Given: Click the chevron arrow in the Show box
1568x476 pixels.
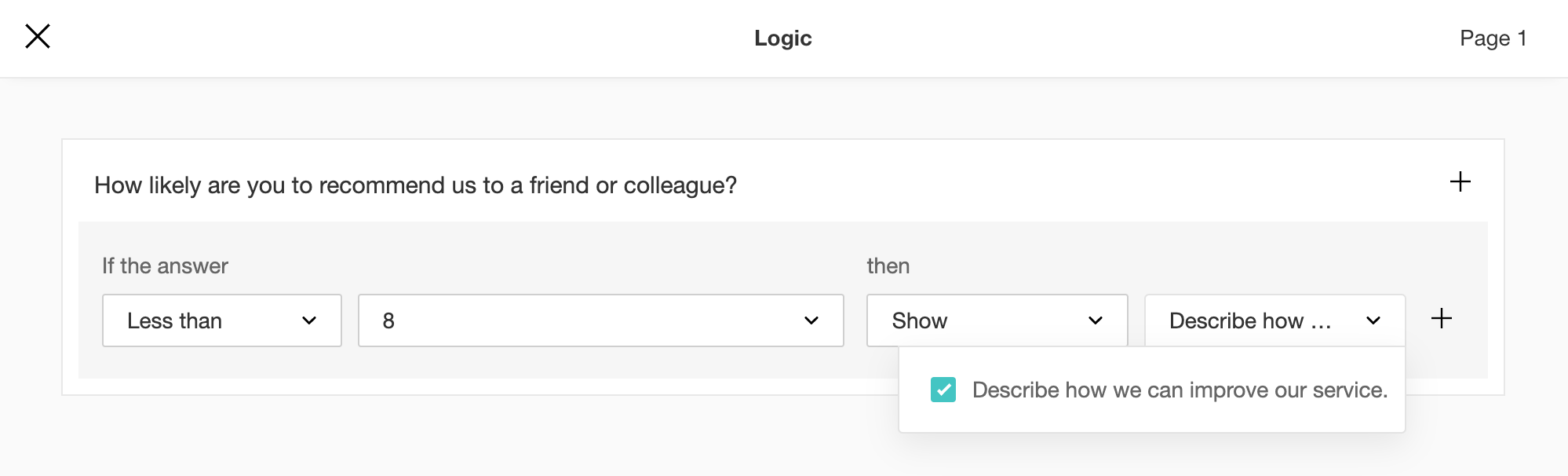Looking at the screenshot, I should coord(1096,320).
